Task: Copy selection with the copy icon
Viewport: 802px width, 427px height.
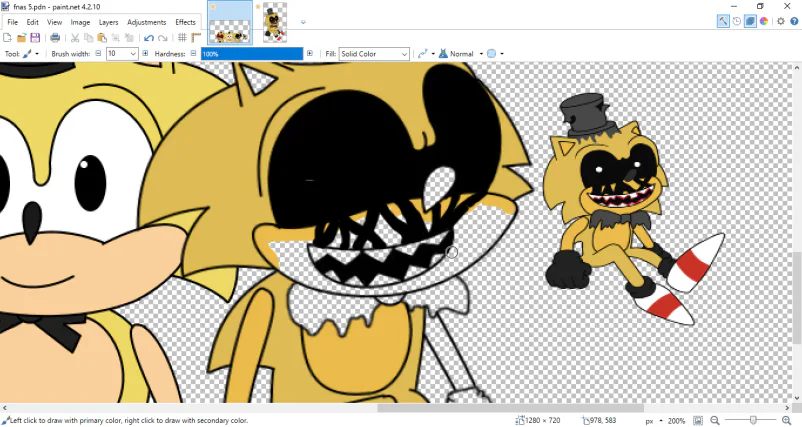Action: (88, 38)
